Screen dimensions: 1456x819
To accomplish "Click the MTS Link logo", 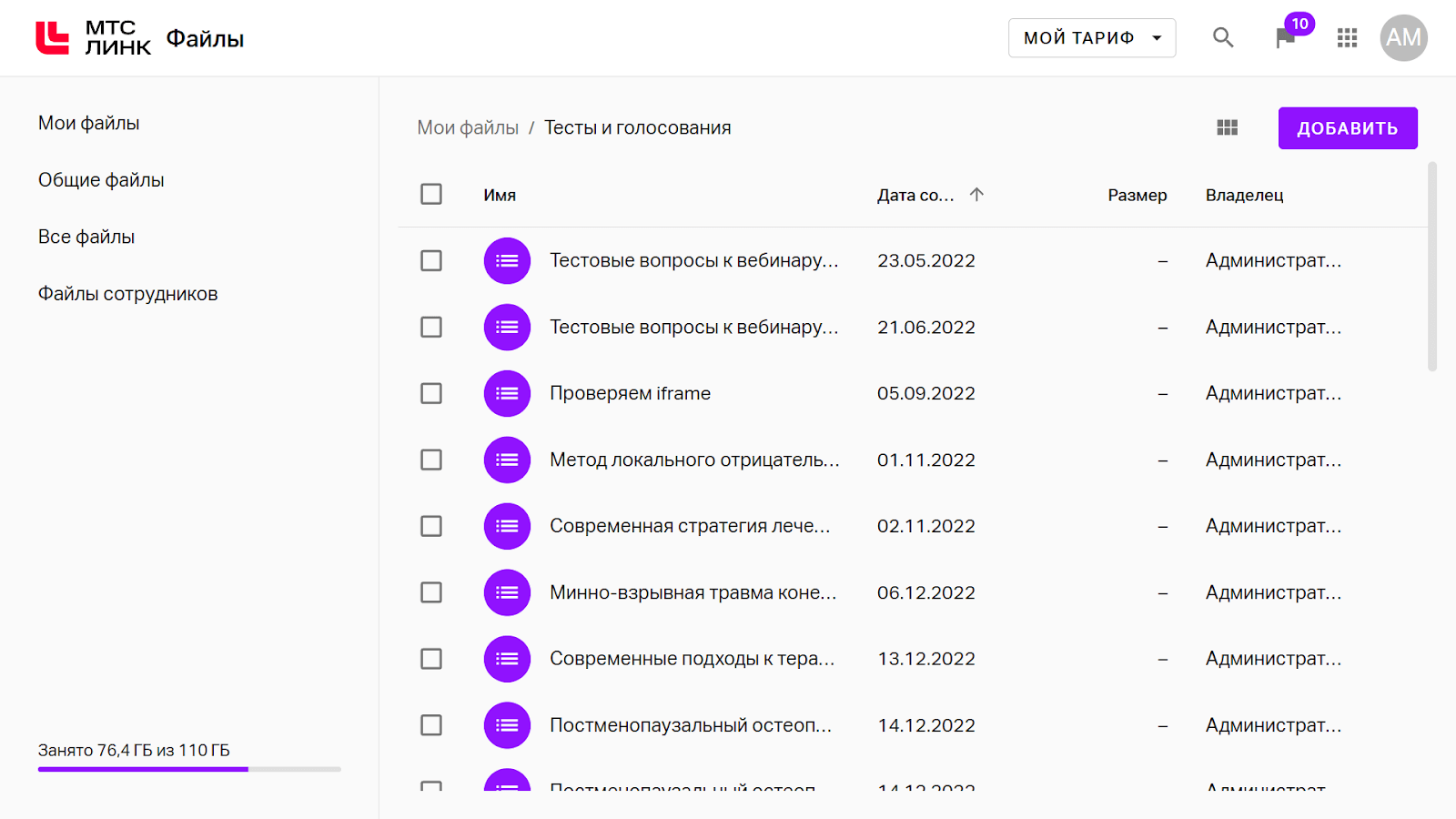I will pyautogui.click(x=93, y=37).
